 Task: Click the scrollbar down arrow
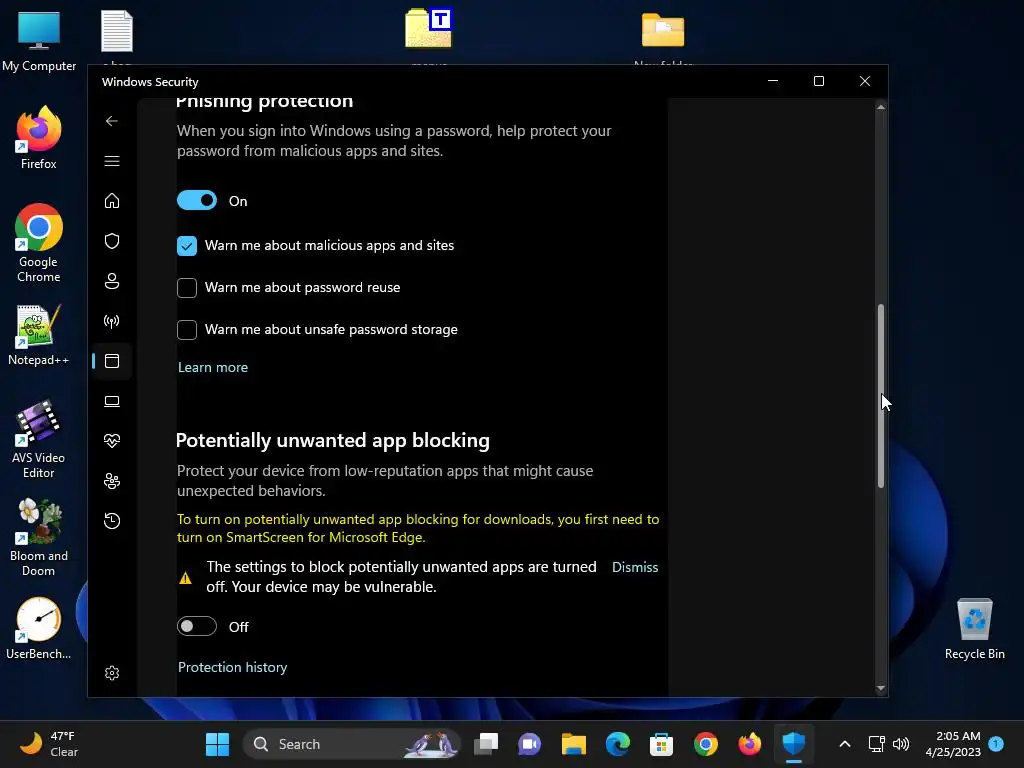pos(880,688)
